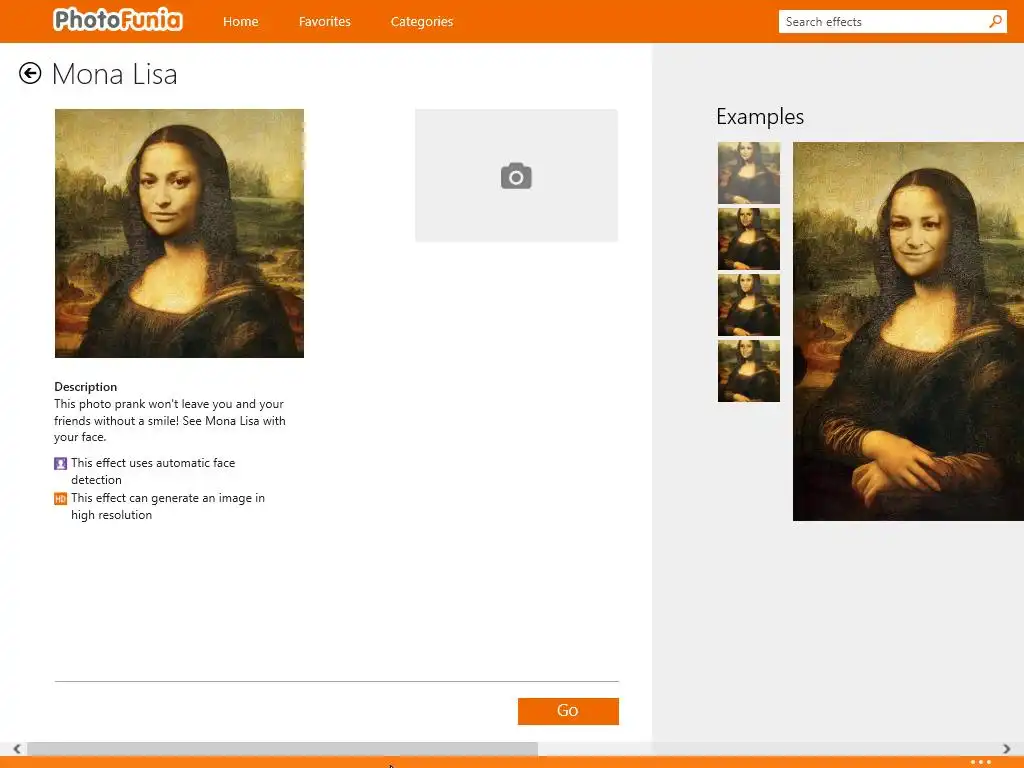
Task: Click the Mona Lisa page title
Action: (x=114, y=74)
